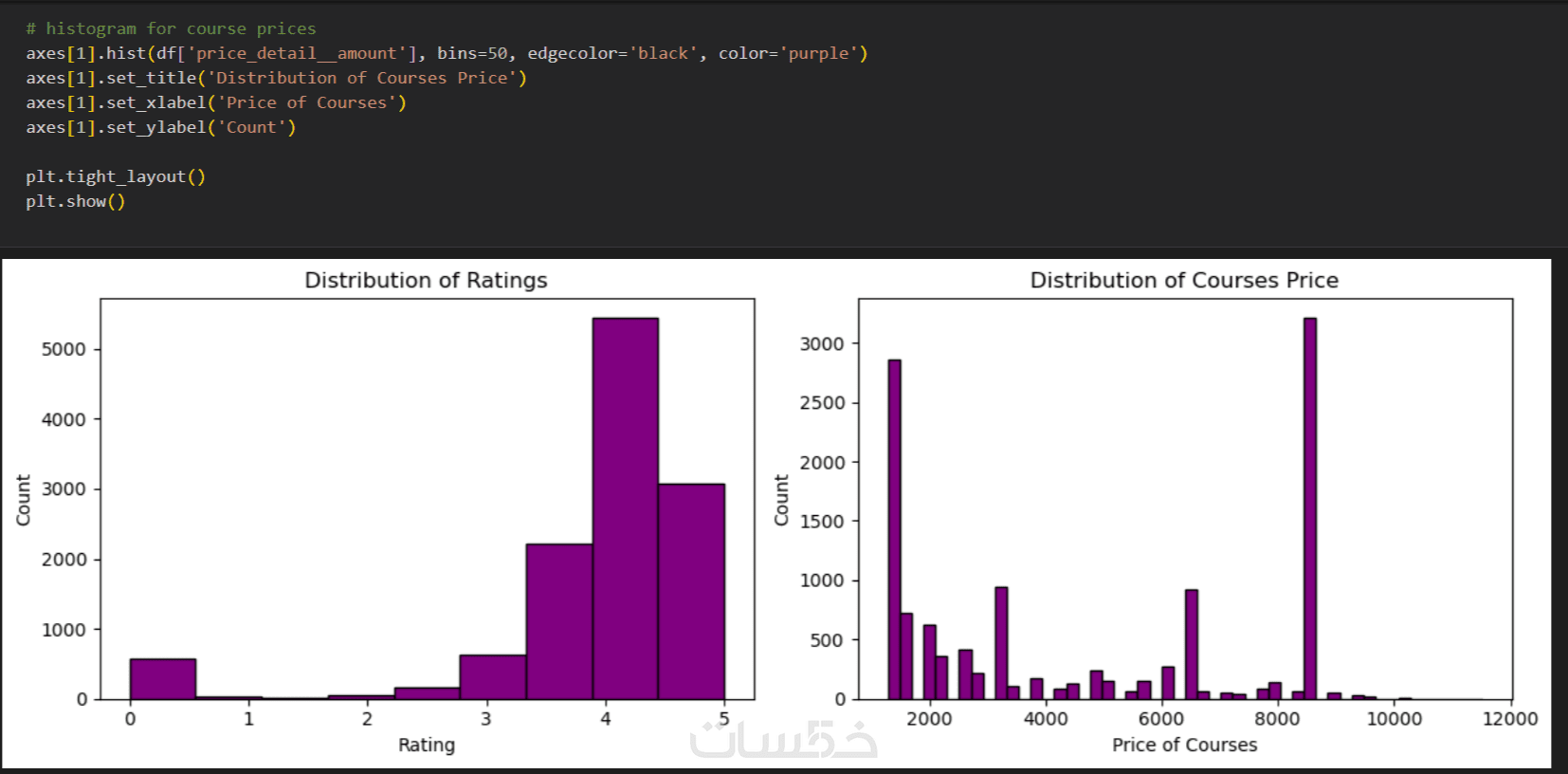Click the 5000 tick label on ratings y-axis
The height and width of the screenshot is (774, 1568).
(64, 349)
